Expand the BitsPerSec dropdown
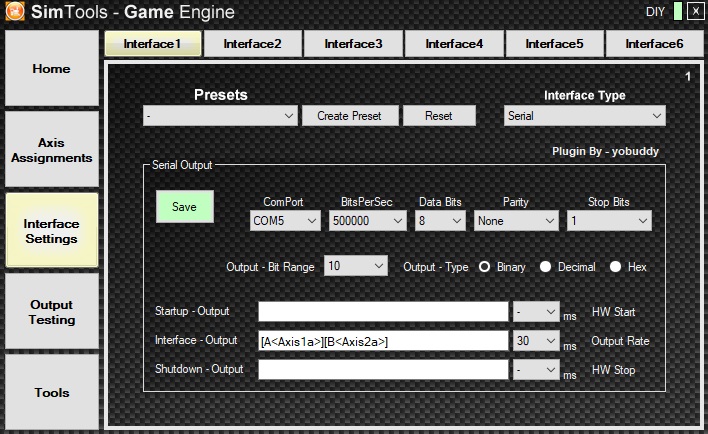This screenshot has width=708, height=434. [367, 220]
